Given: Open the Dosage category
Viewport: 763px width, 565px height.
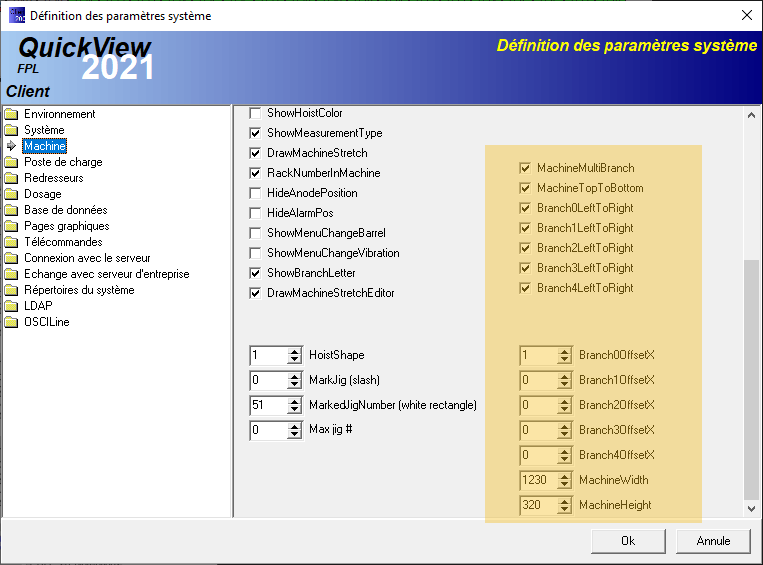Looking at the screenshot, I should click(x=43, y=194).
